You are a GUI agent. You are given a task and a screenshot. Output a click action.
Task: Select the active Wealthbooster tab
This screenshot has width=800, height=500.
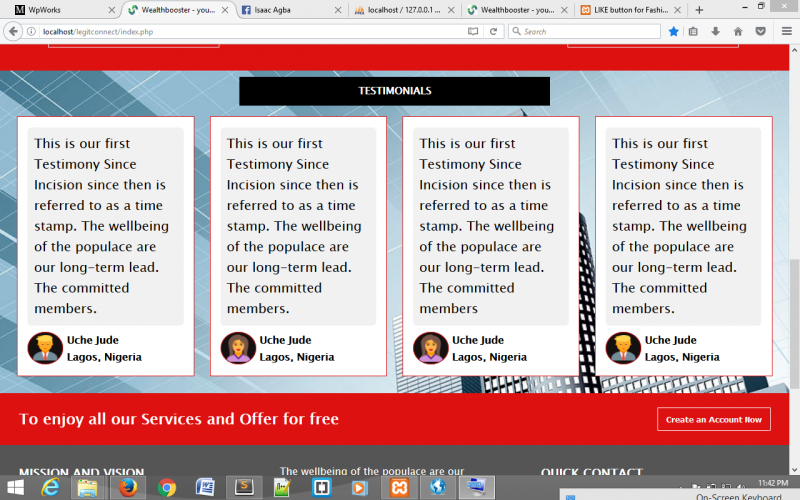(178, 10)
